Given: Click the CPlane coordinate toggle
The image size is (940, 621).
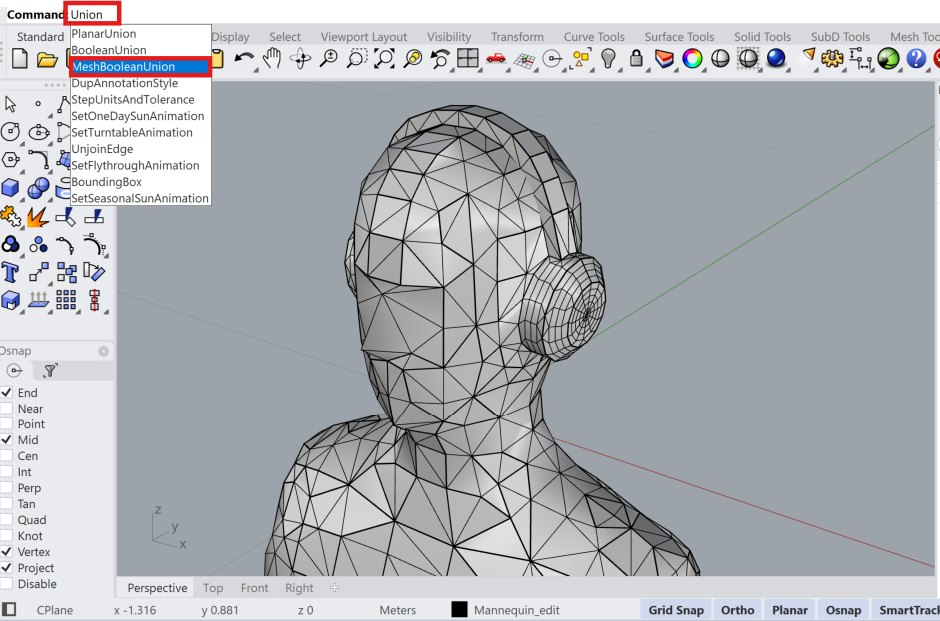Looking at the screenshot, I should (x=55, y=610).
